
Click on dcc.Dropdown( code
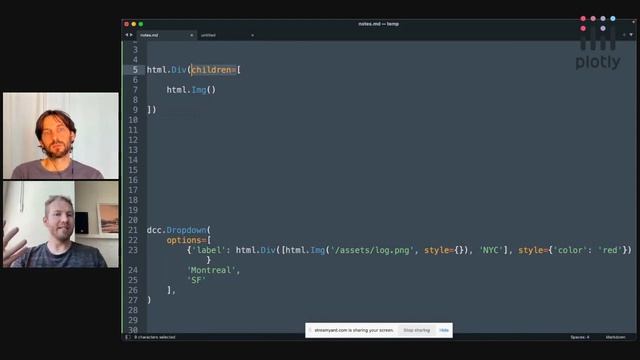[179, 230]
